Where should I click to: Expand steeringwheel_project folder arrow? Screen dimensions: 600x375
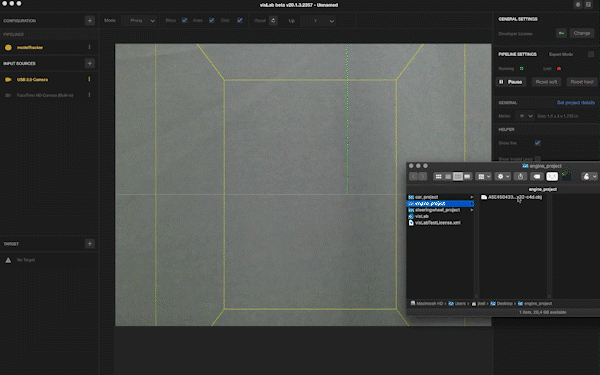(471, 210)
